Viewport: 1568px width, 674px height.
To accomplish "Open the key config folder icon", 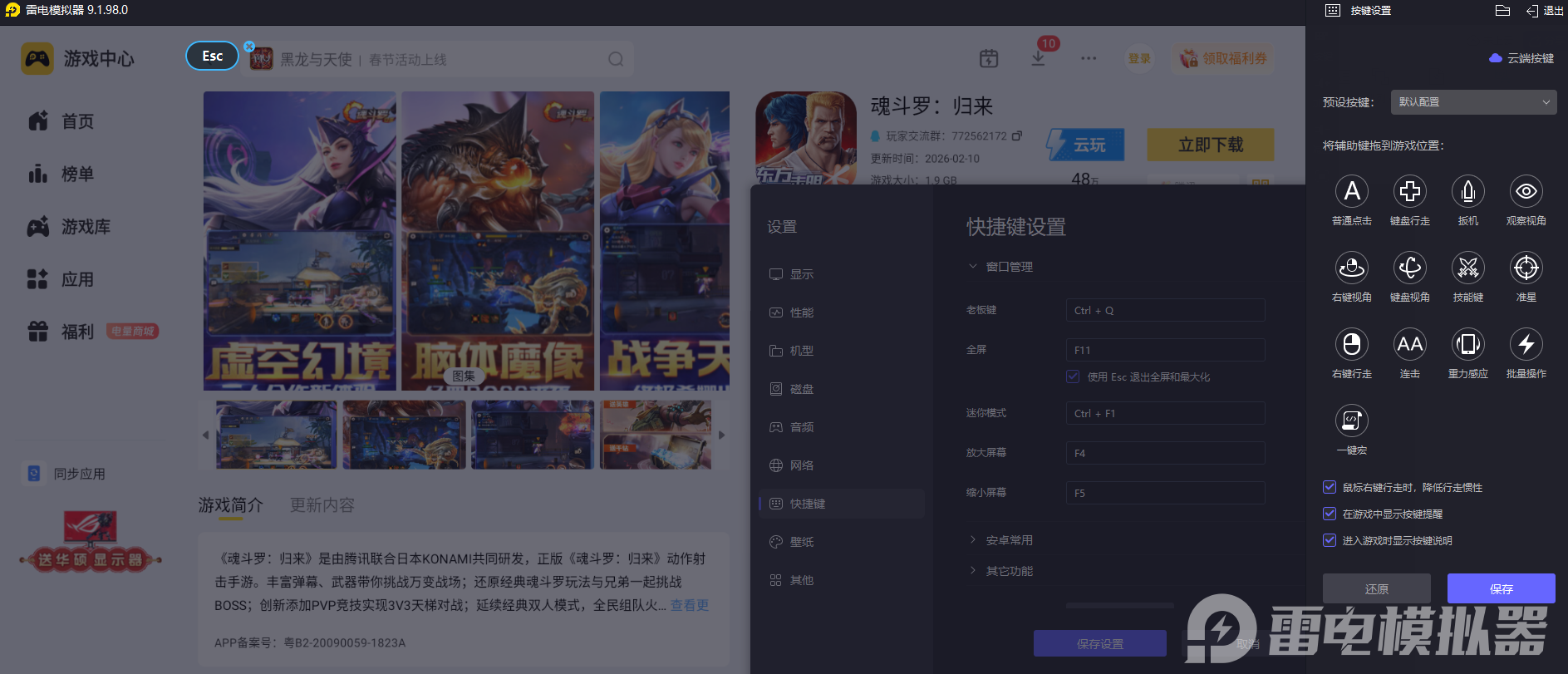I will click(1502, 11).
